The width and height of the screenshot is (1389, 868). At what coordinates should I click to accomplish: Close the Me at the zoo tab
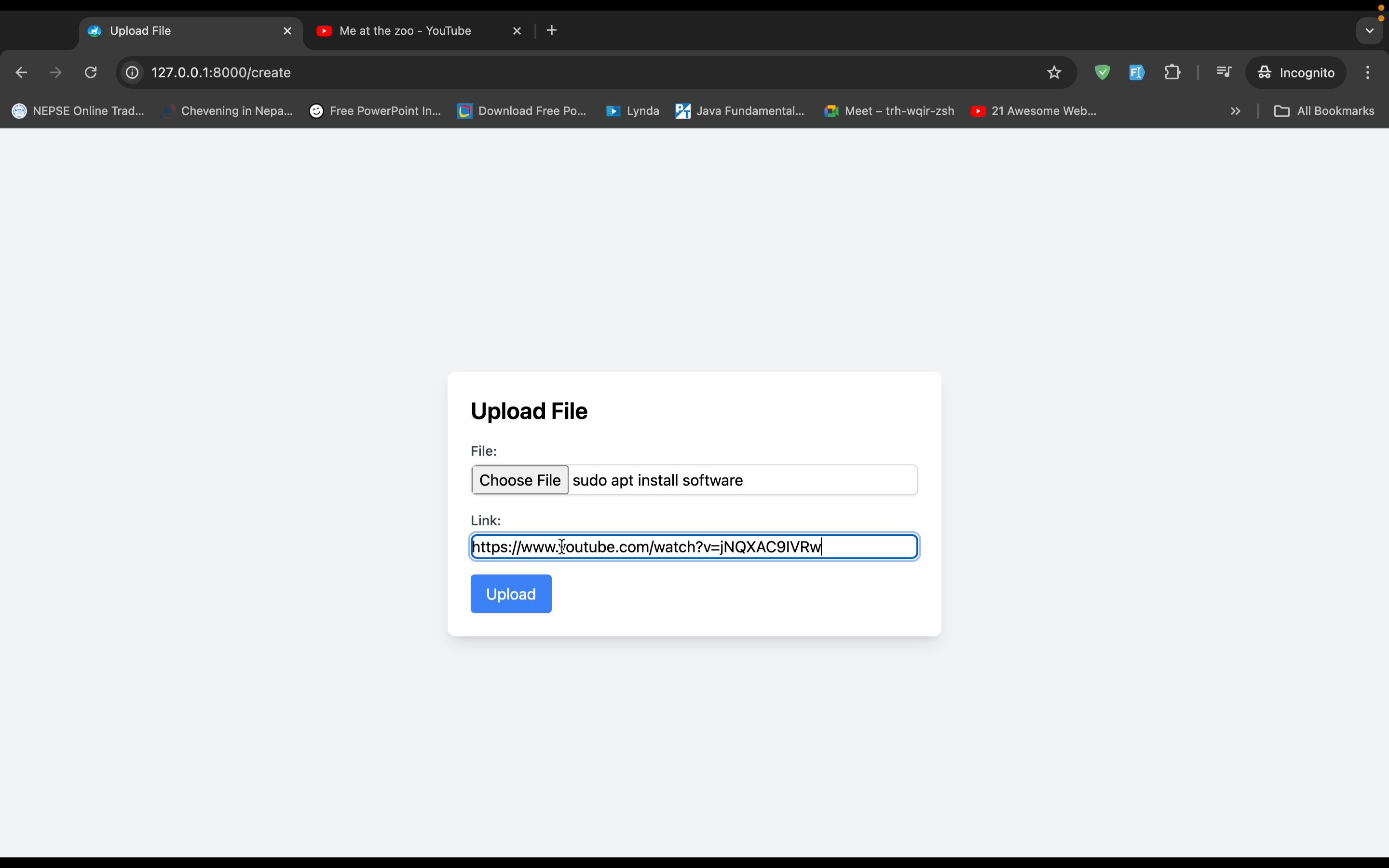(x=517, y=31)
